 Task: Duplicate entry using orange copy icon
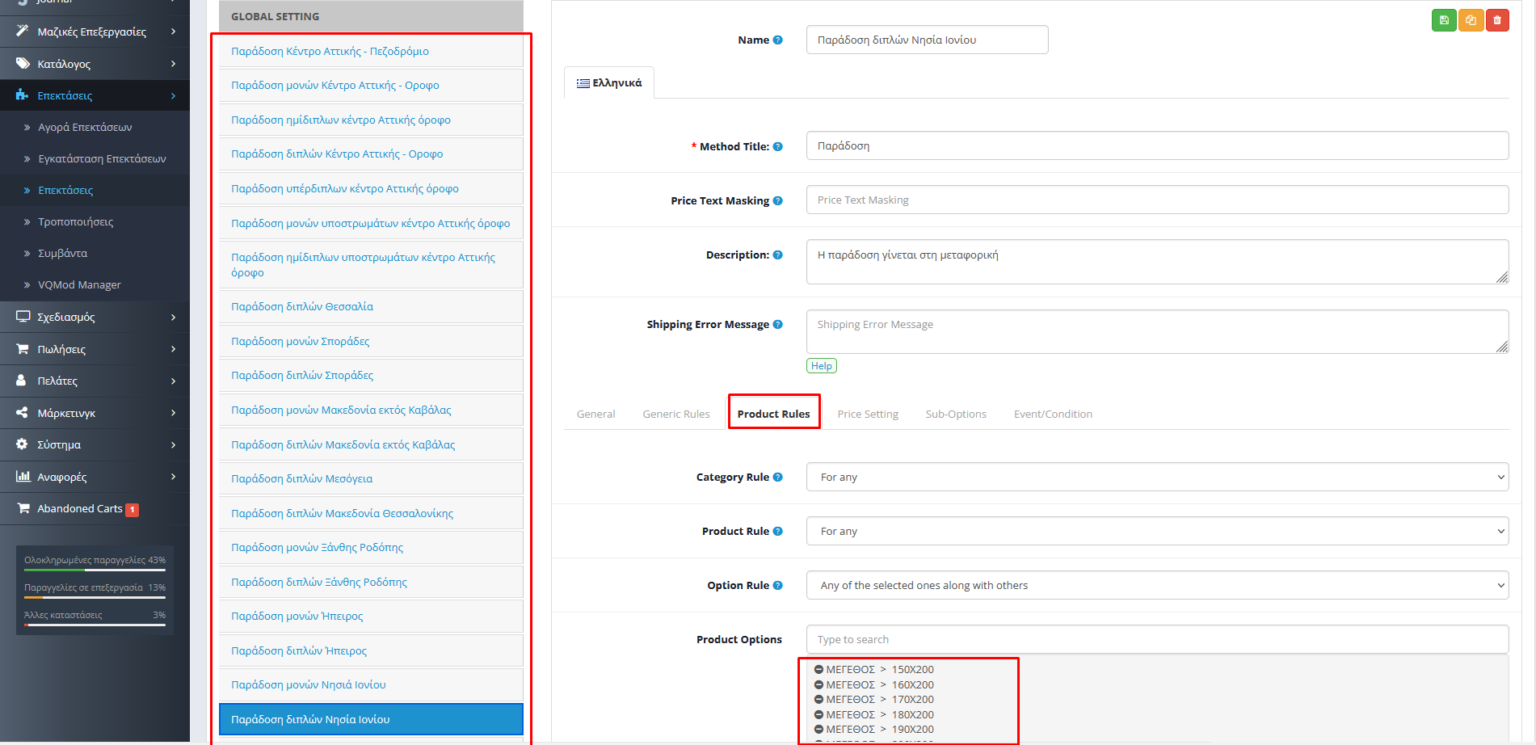[1470, 19]
